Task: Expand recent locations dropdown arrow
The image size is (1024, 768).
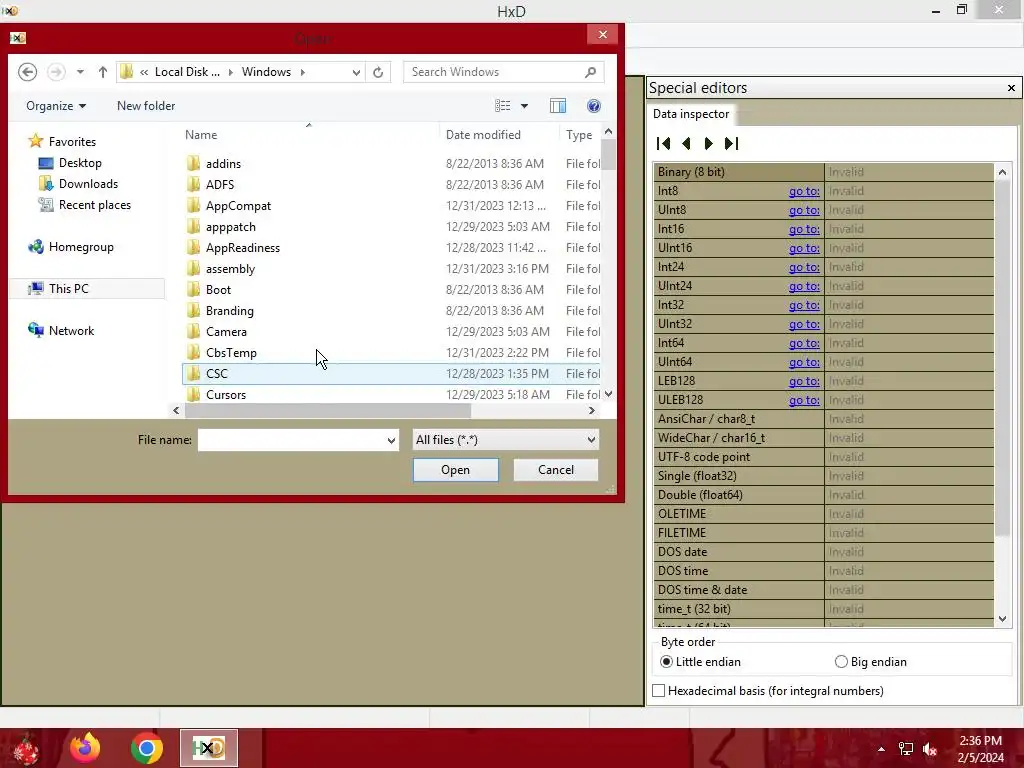Action: 80,72
